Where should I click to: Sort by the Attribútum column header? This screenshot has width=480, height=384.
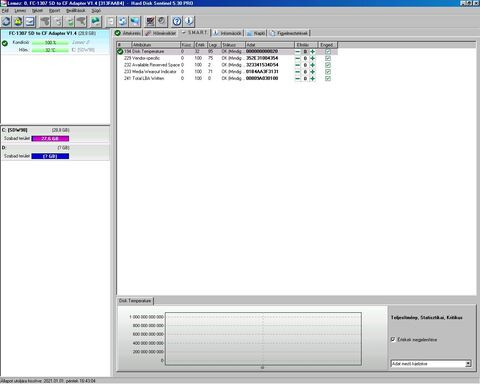click(x=156, y=45)
